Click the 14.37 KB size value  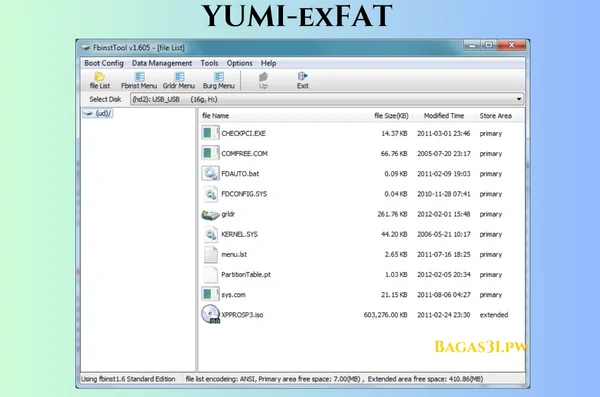pyautogui.click(x=394, y=133)
